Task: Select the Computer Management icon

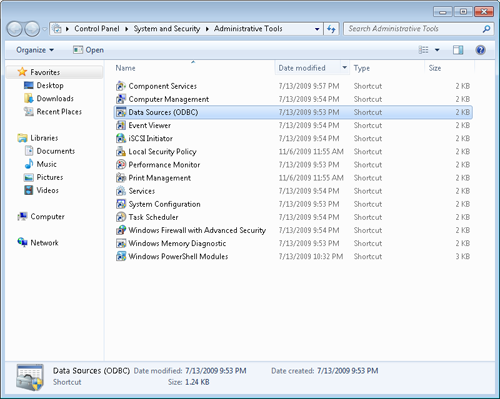Action: point(121,99)
